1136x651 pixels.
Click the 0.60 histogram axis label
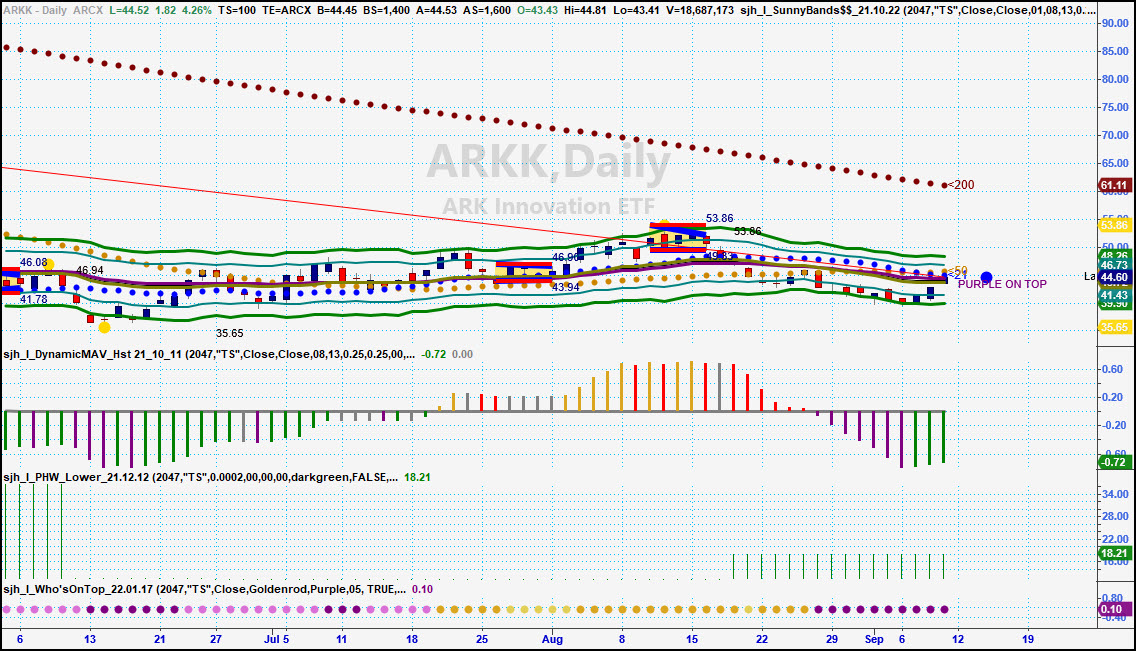pos(1113,369)
